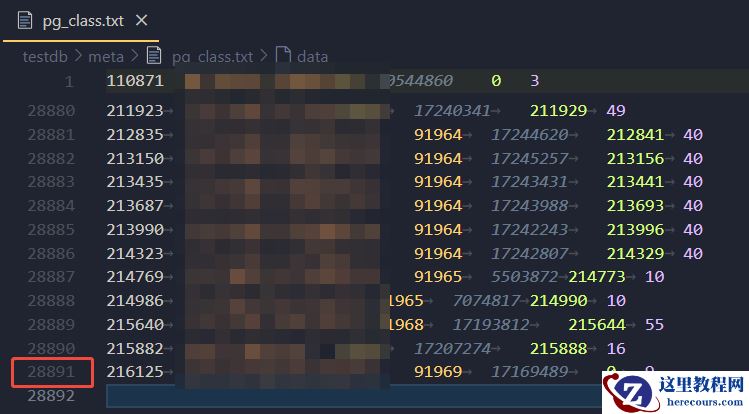Click value 212835

coord(135,135)
